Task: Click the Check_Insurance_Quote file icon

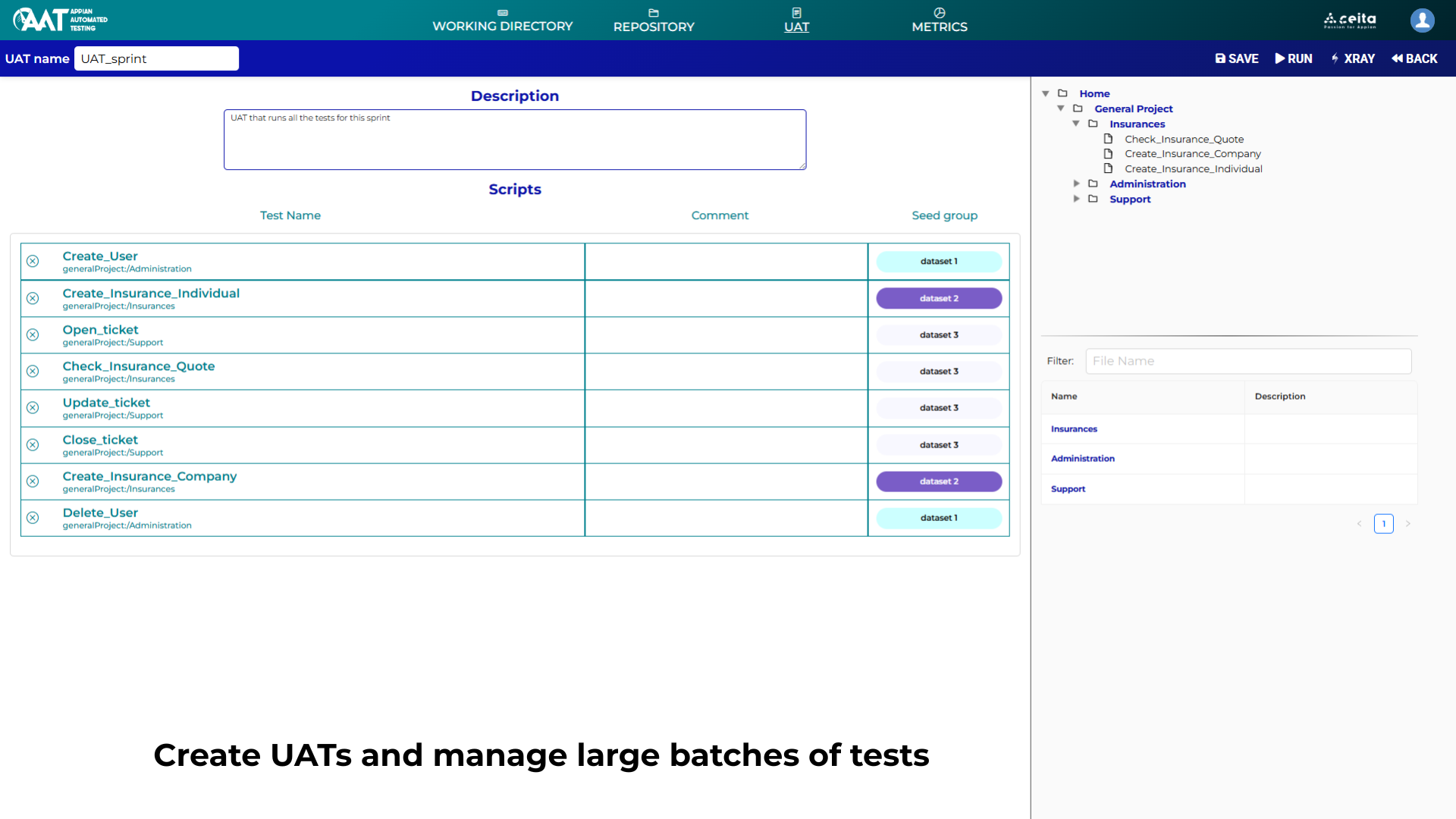Action: point(1108,139)
